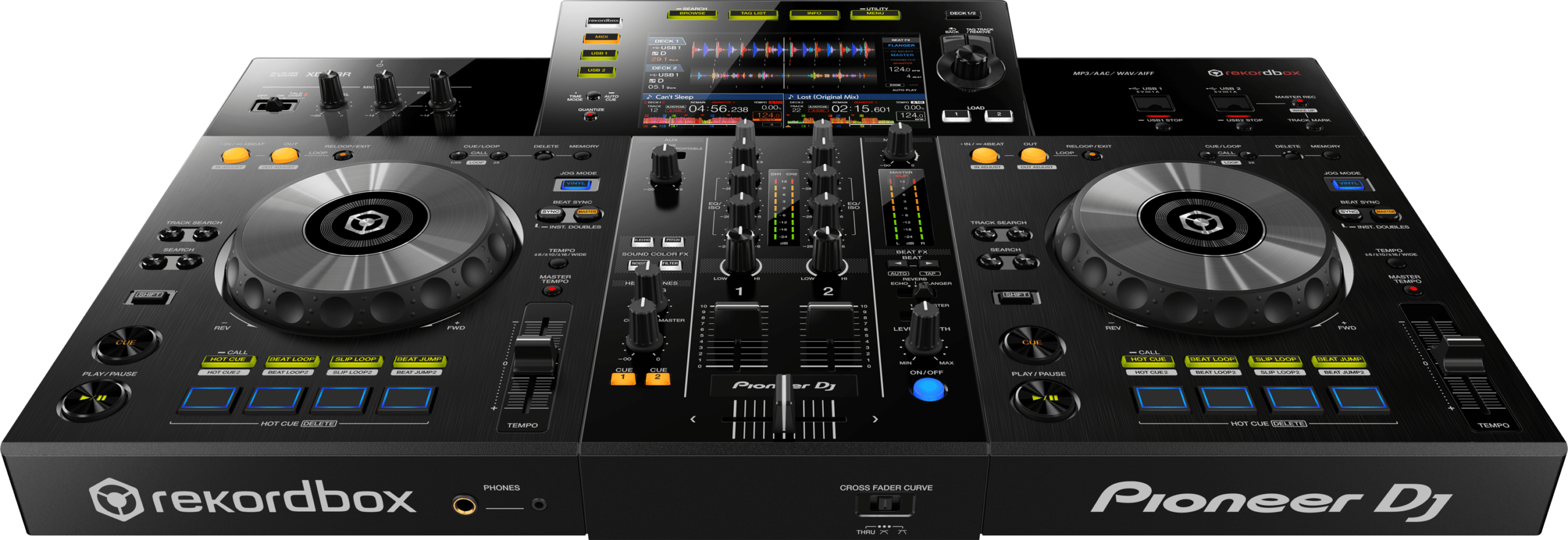Toggle the right deck SHIFT button
The height and width of the screenshot is (540, 1568).
click(1016, 296)
